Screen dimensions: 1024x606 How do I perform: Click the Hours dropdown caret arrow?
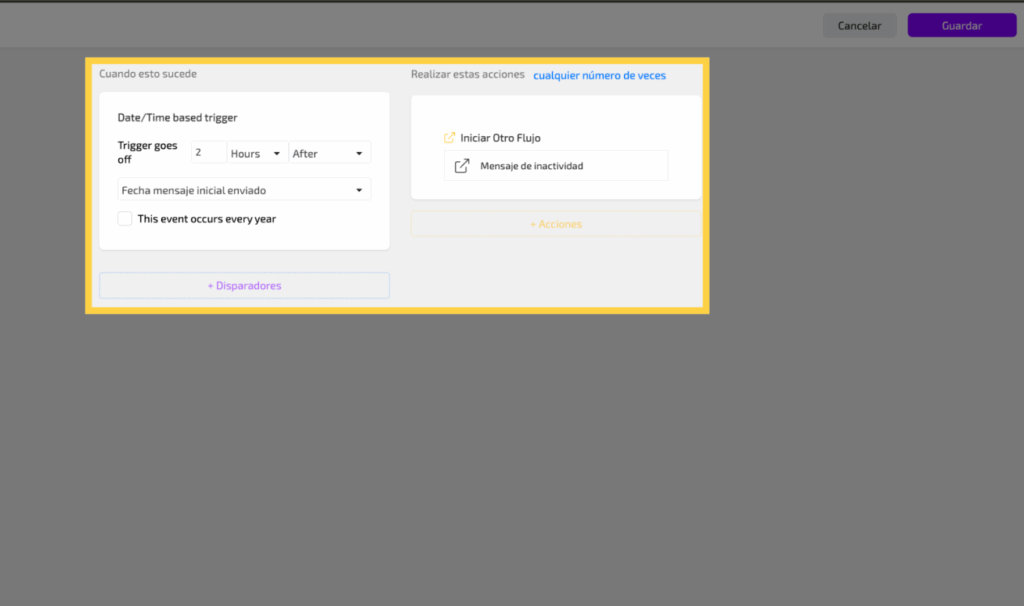coord(277,154)
